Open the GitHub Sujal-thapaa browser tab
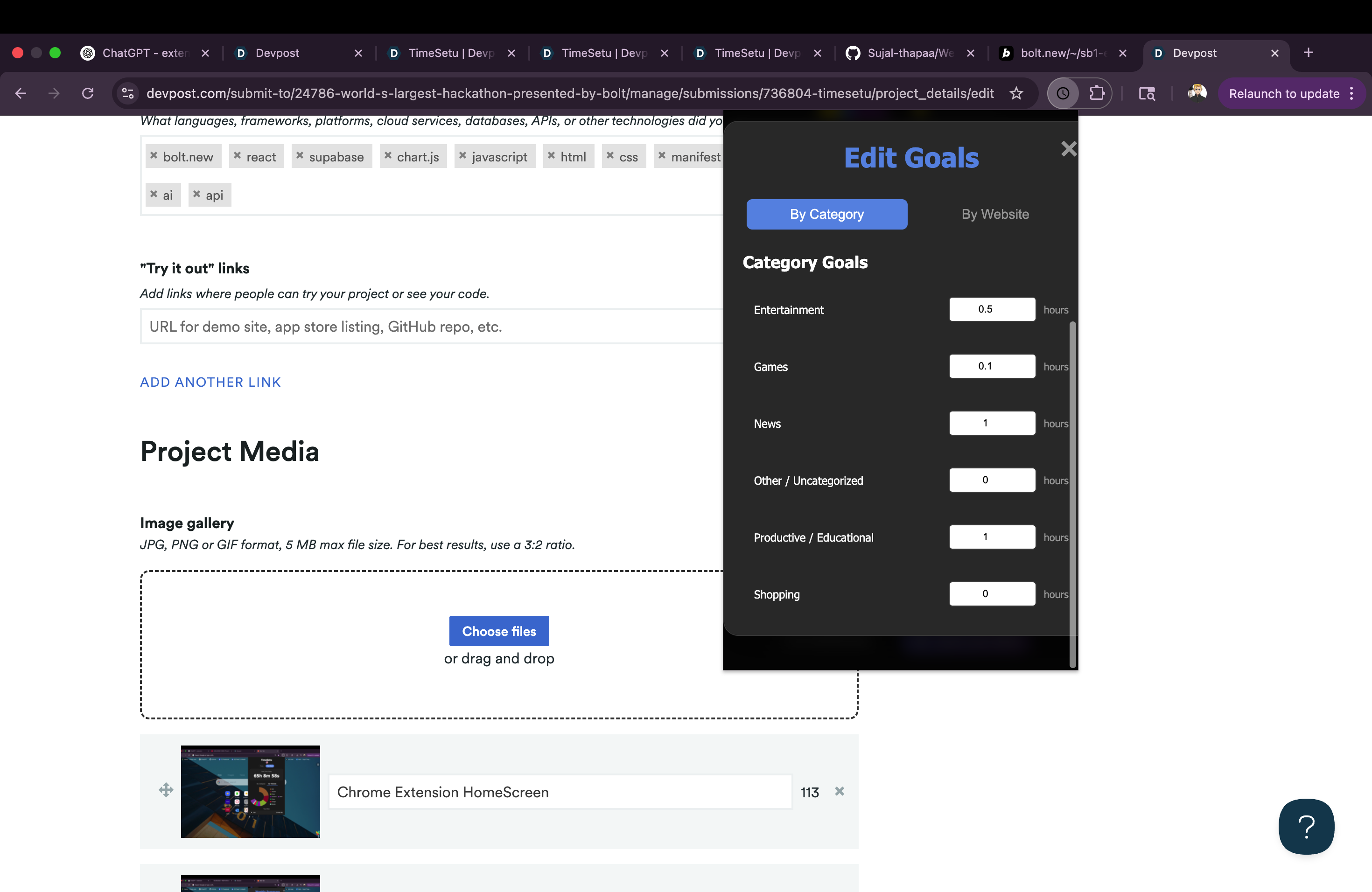The image size is (1372, 892). [x=909, y=53]
